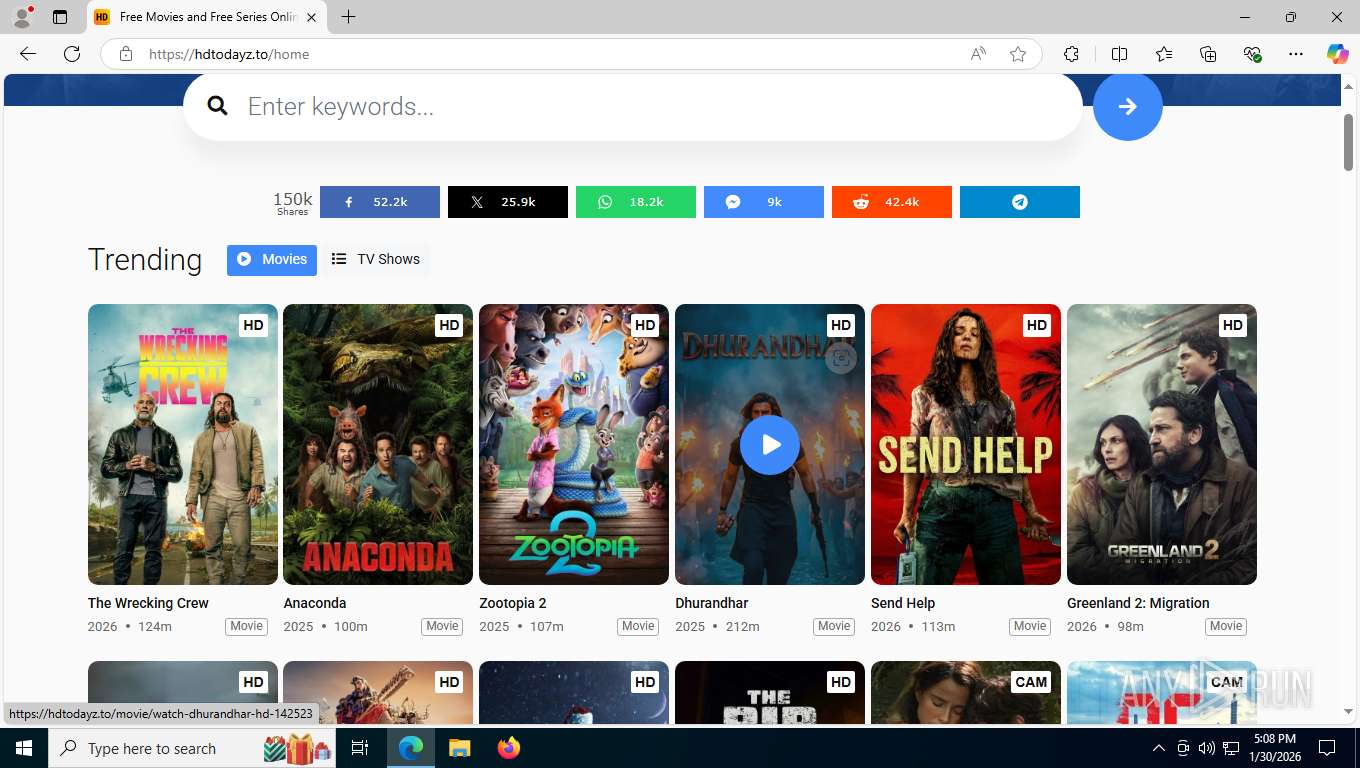This screenshot has height=768, width=1360.
Task: Click The Wrecking Crew title link
Action: (148, 603)
